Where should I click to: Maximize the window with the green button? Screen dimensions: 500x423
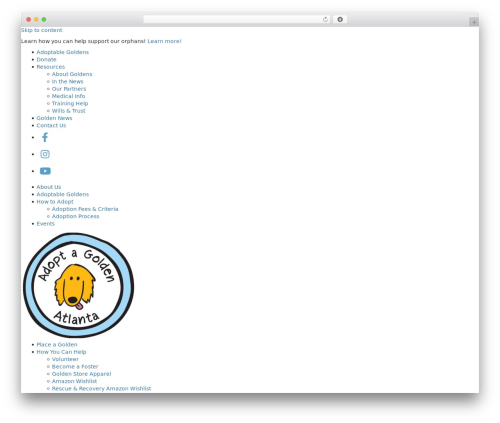click(x=44, y=19)
